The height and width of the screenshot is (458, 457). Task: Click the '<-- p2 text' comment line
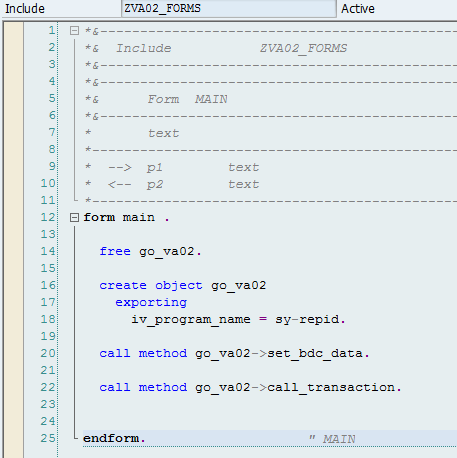coord(172,184)
